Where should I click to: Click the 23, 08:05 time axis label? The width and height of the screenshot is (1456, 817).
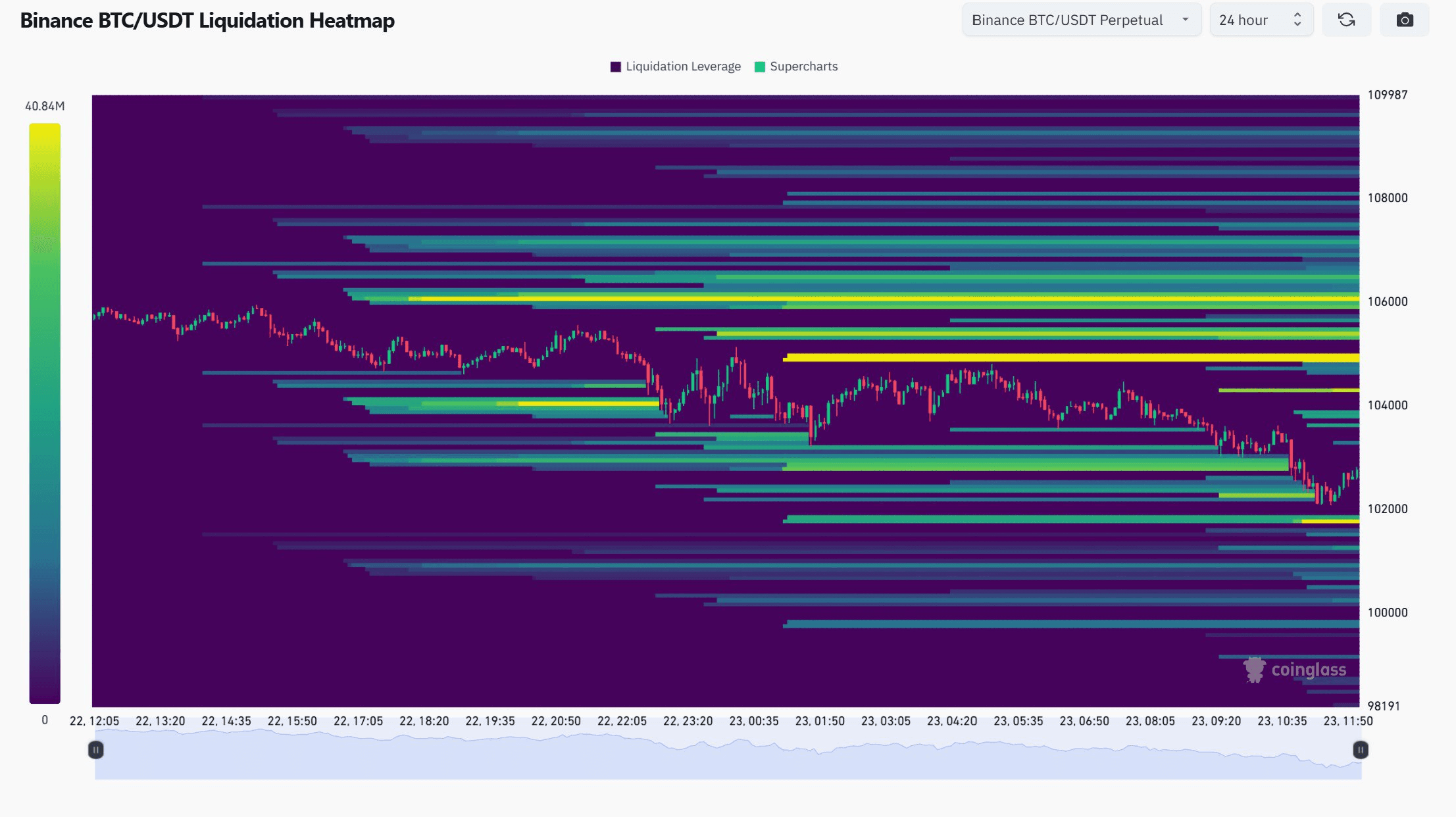coord(1150,721)
